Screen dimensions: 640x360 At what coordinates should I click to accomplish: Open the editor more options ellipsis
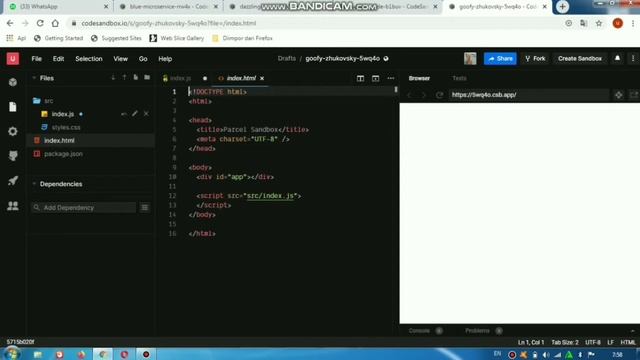pos(391,78)
